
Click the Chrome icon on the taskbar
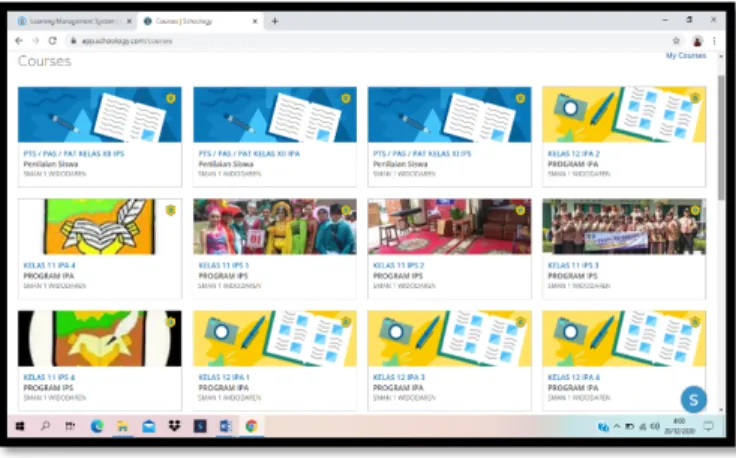pos(251,426)
